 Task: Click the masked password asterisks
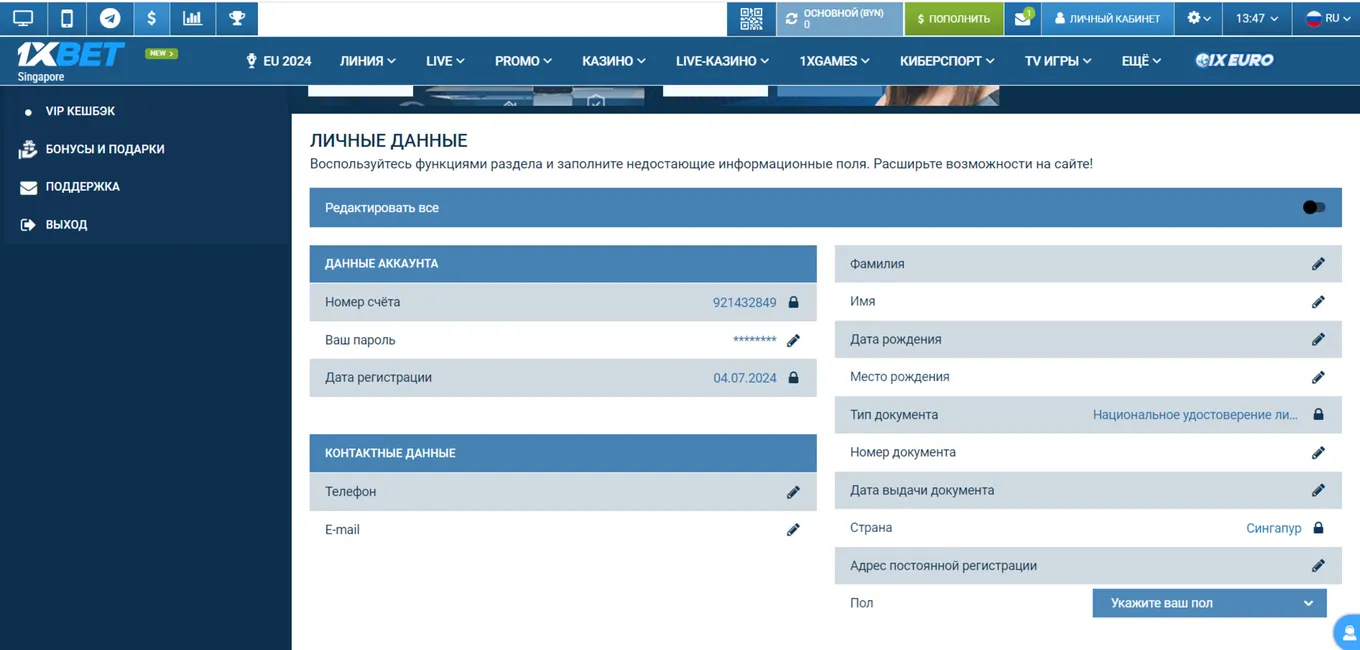click(x=754, y=341)
